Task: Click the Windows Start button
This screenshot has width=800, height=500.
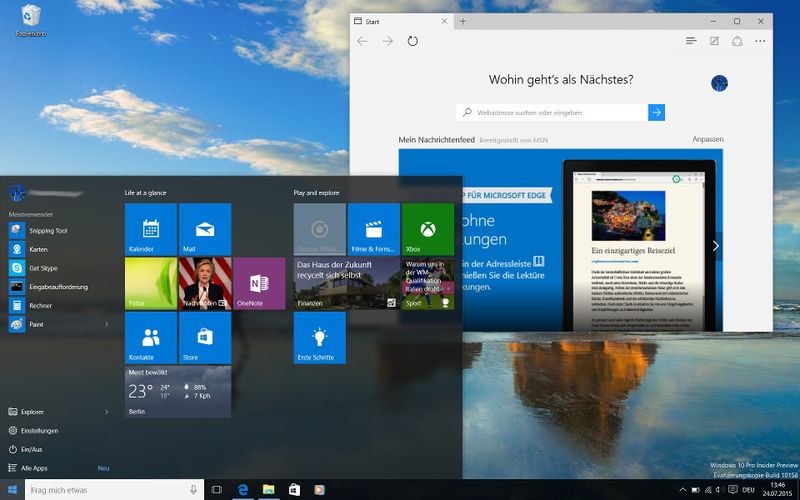Action: tap(12, 490)
